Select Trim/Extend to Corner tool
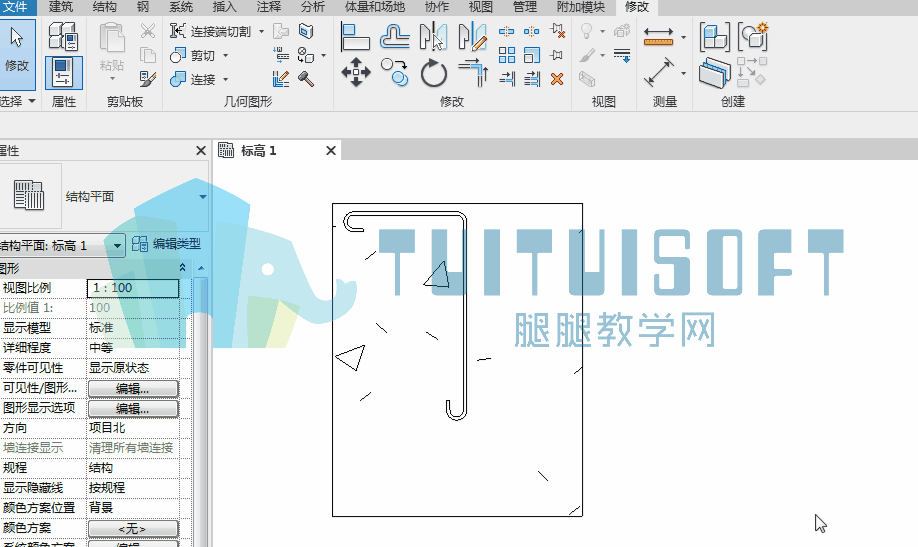918x547 pixels. [x=473, y=73]
